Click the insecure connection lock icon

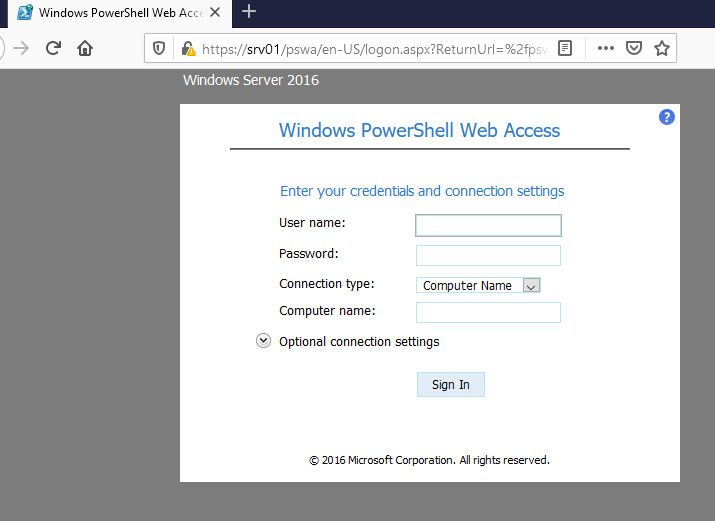coord(185,48)
